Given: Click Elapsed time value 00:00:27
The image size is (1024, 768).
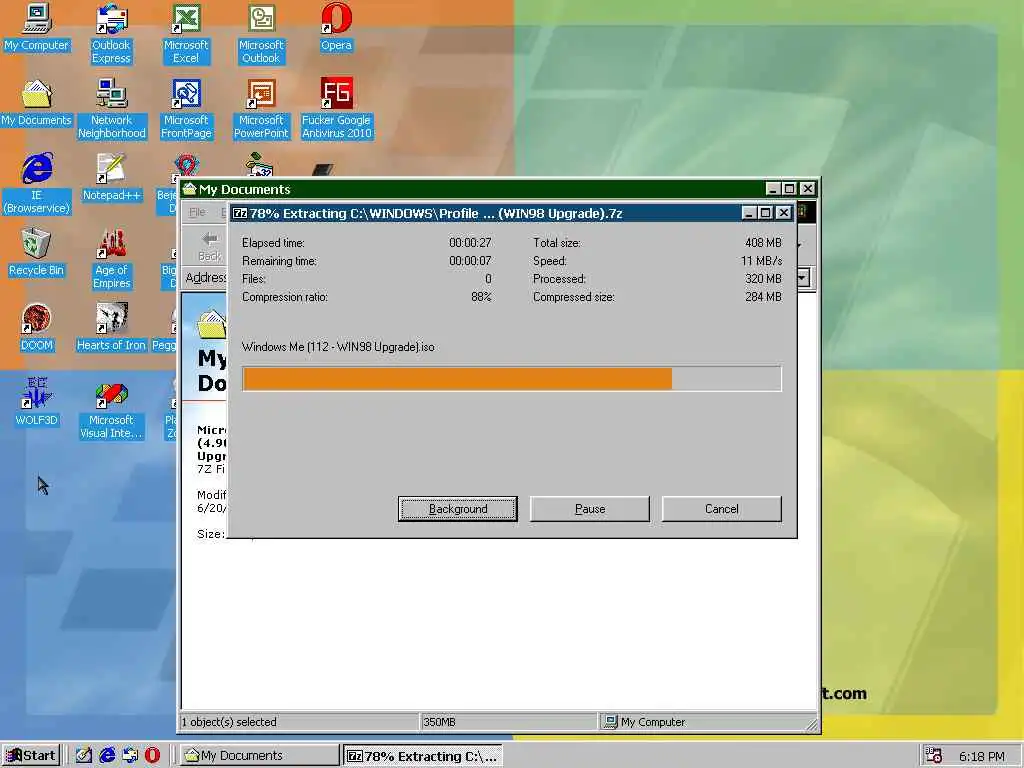Looking at the screenshot, I should pyautogui.click(x=470, y=243).
